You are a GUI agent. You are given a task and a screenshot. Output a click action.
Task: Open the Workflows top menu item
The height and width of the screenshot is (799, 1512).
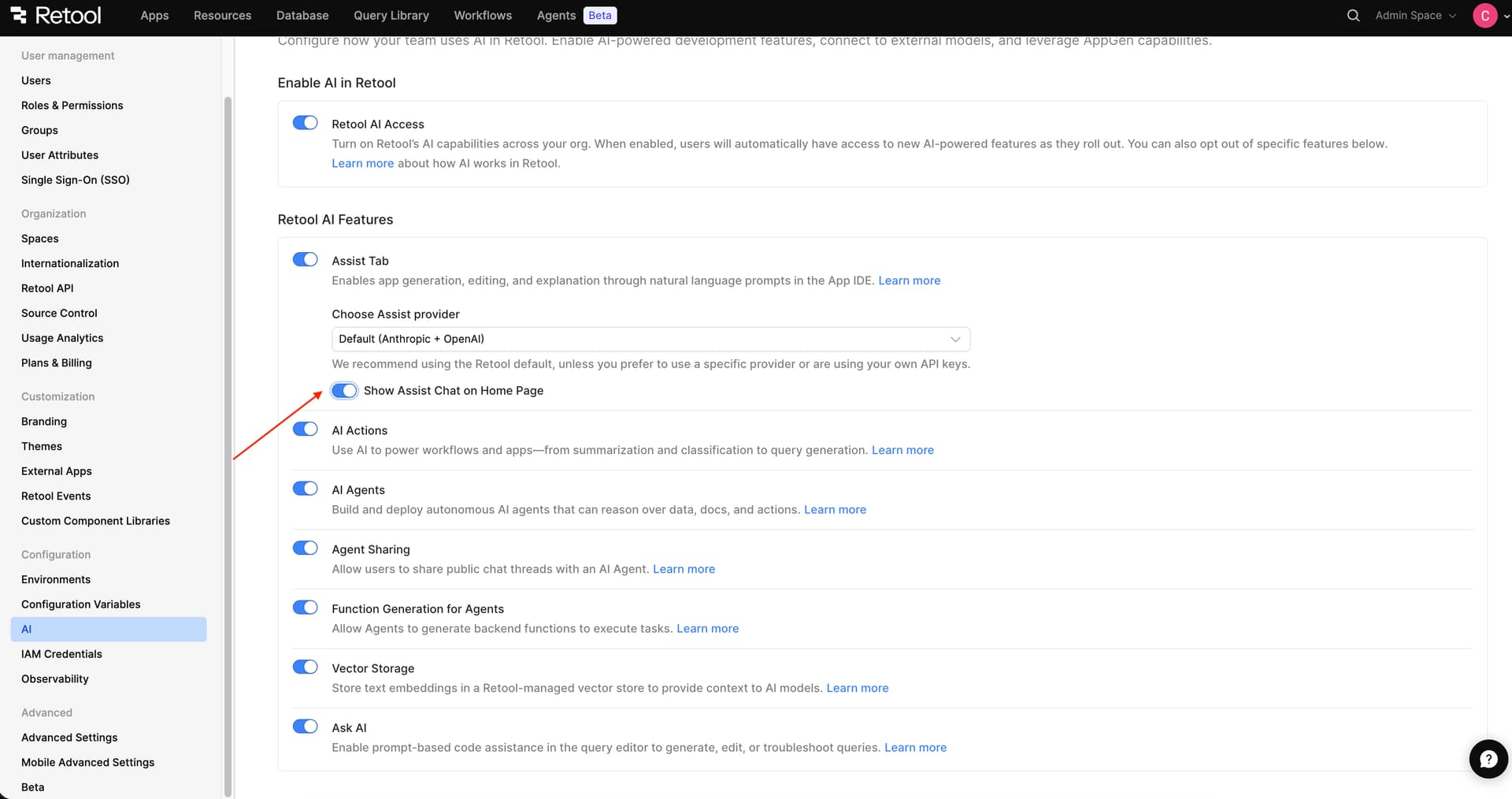(482, 15)
